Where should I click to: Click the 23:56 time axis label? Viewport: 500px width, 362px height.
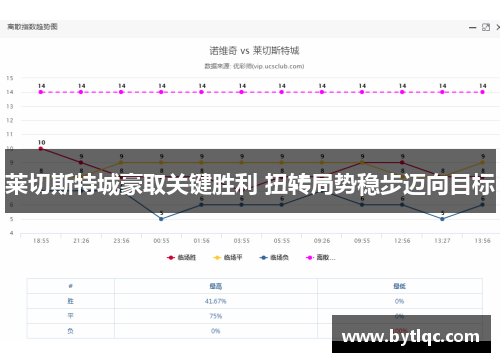tap(121, 241)
